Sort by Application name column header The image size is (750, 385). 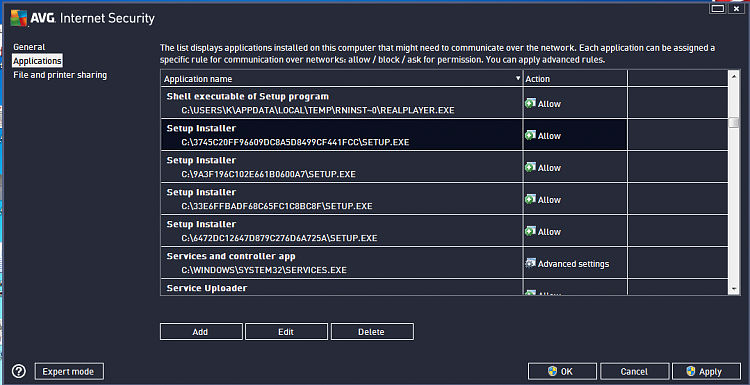(342, 78)
